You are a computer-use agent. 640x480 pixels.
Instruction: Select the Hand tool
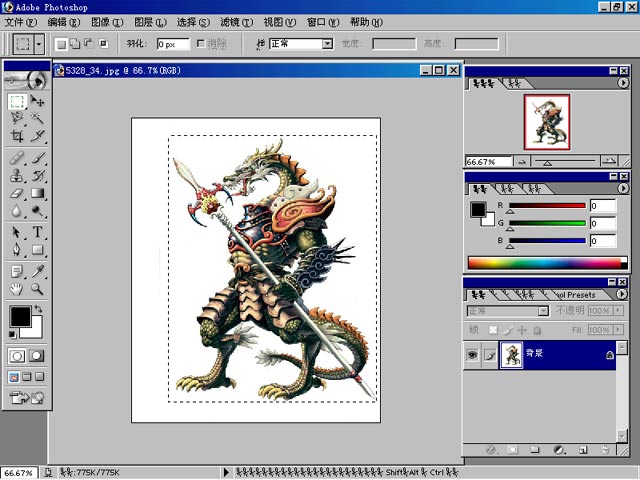click(17, 289)
